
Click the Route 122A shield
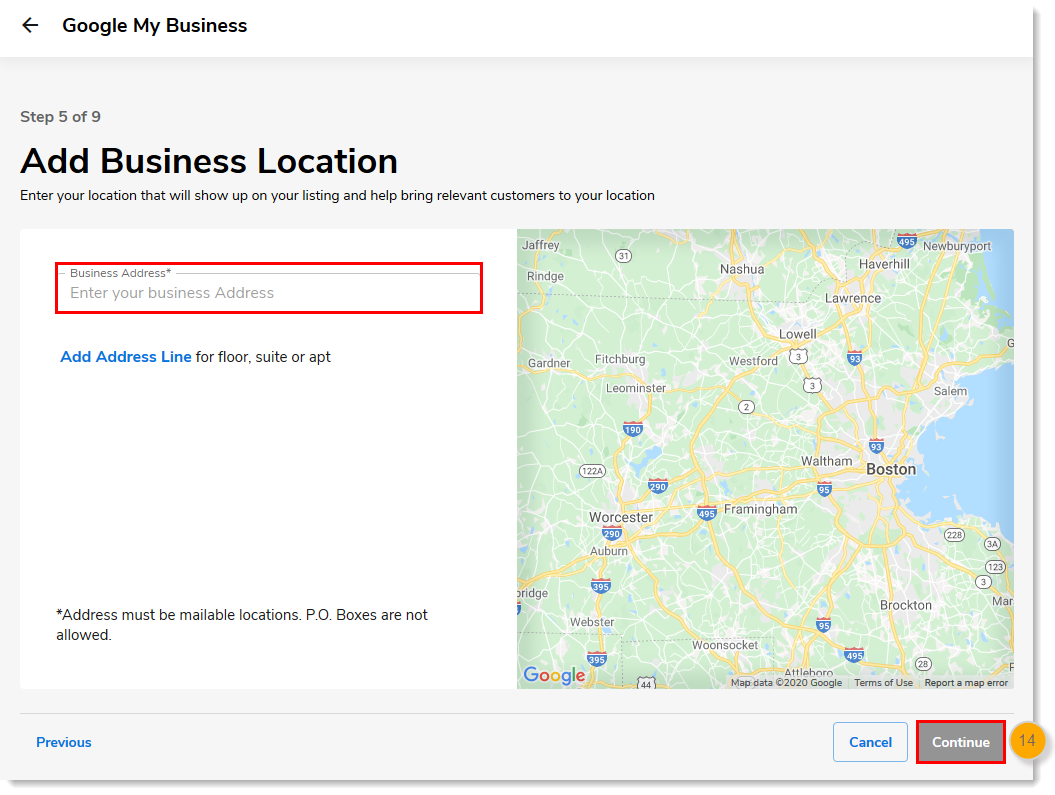click(x=592, y=471)
